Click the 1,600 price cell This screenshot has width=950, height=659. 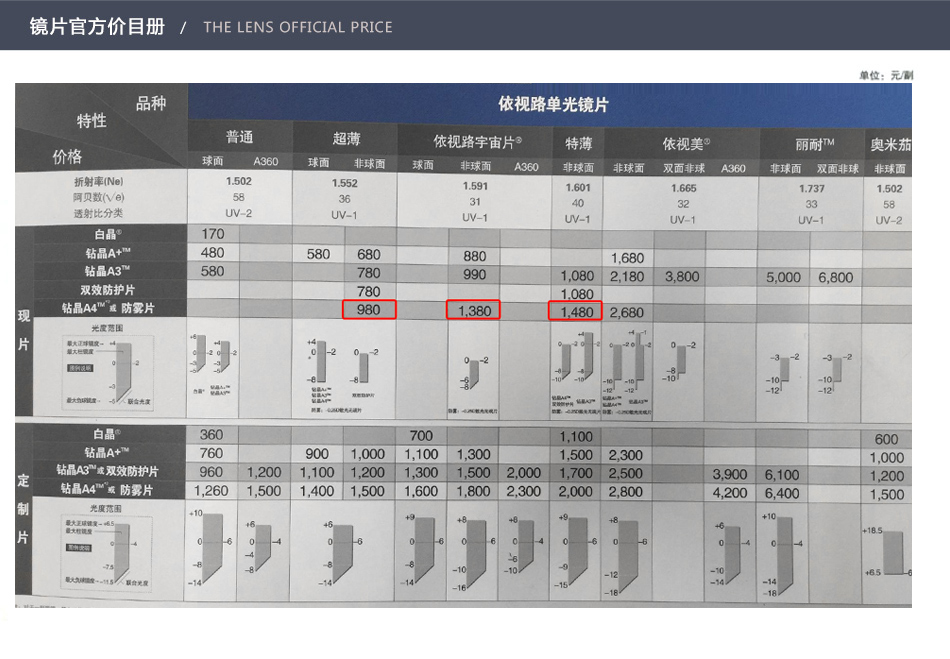coord(420,491)
